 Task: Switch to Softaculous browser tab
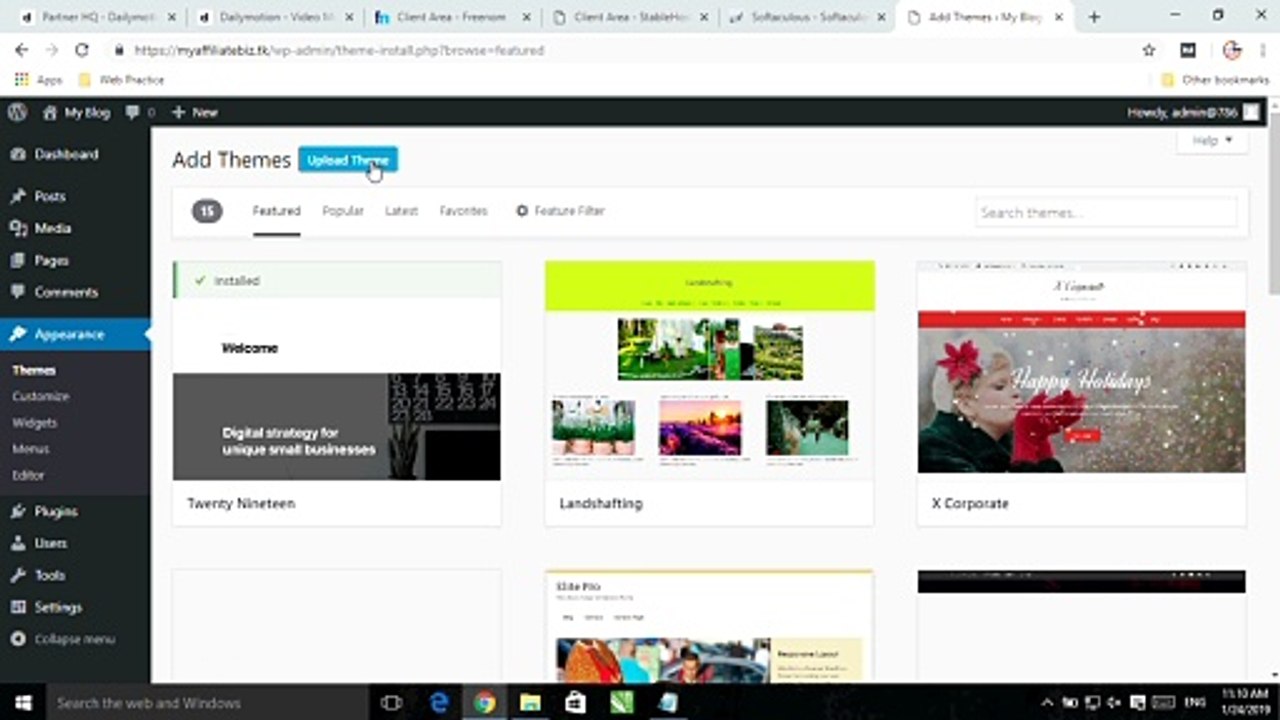tap(808, 17)
